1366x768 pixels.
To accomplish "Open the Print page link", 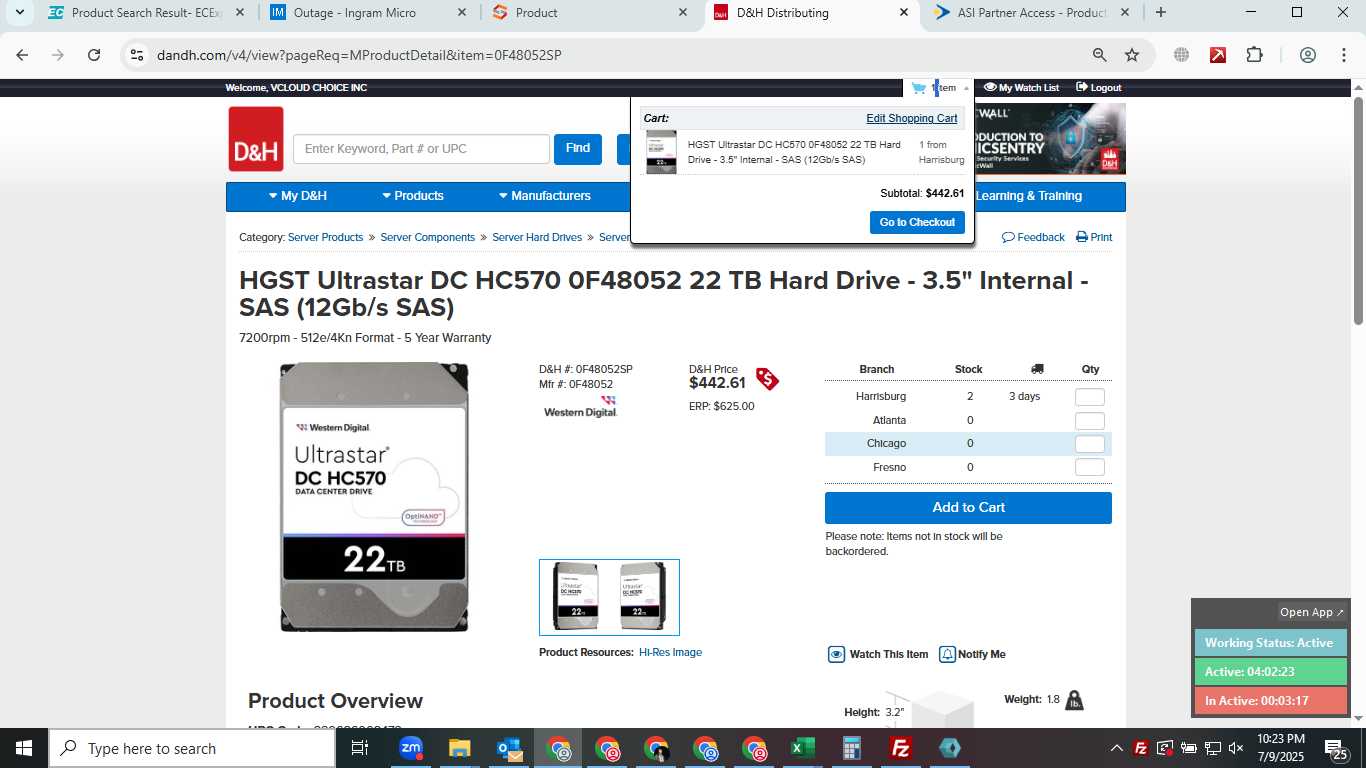I will click(x=1094, y=237).
